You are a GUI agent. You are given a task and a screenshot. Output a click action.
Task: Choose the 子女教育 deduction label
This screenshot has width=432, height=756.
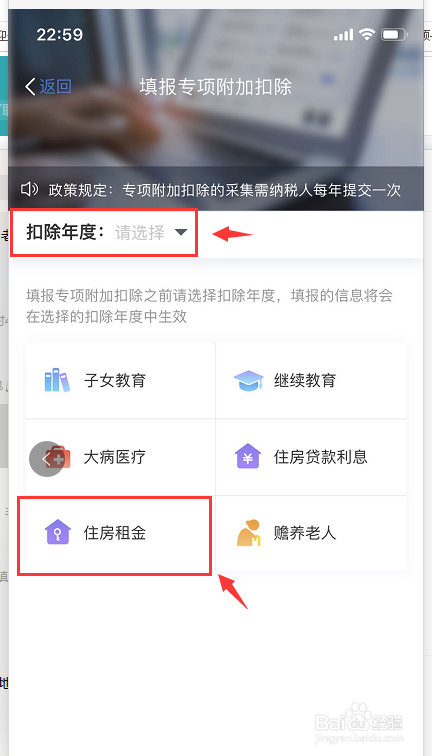click(x=115, y=380)
